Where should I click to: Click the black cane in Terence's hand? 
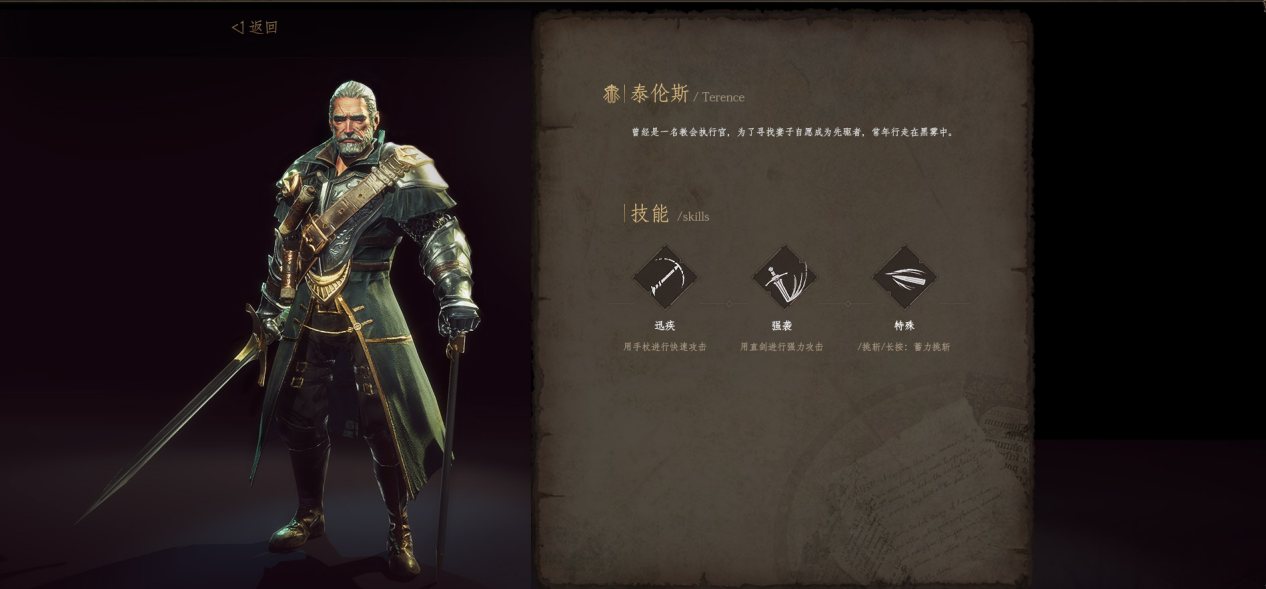click(449, 450)
